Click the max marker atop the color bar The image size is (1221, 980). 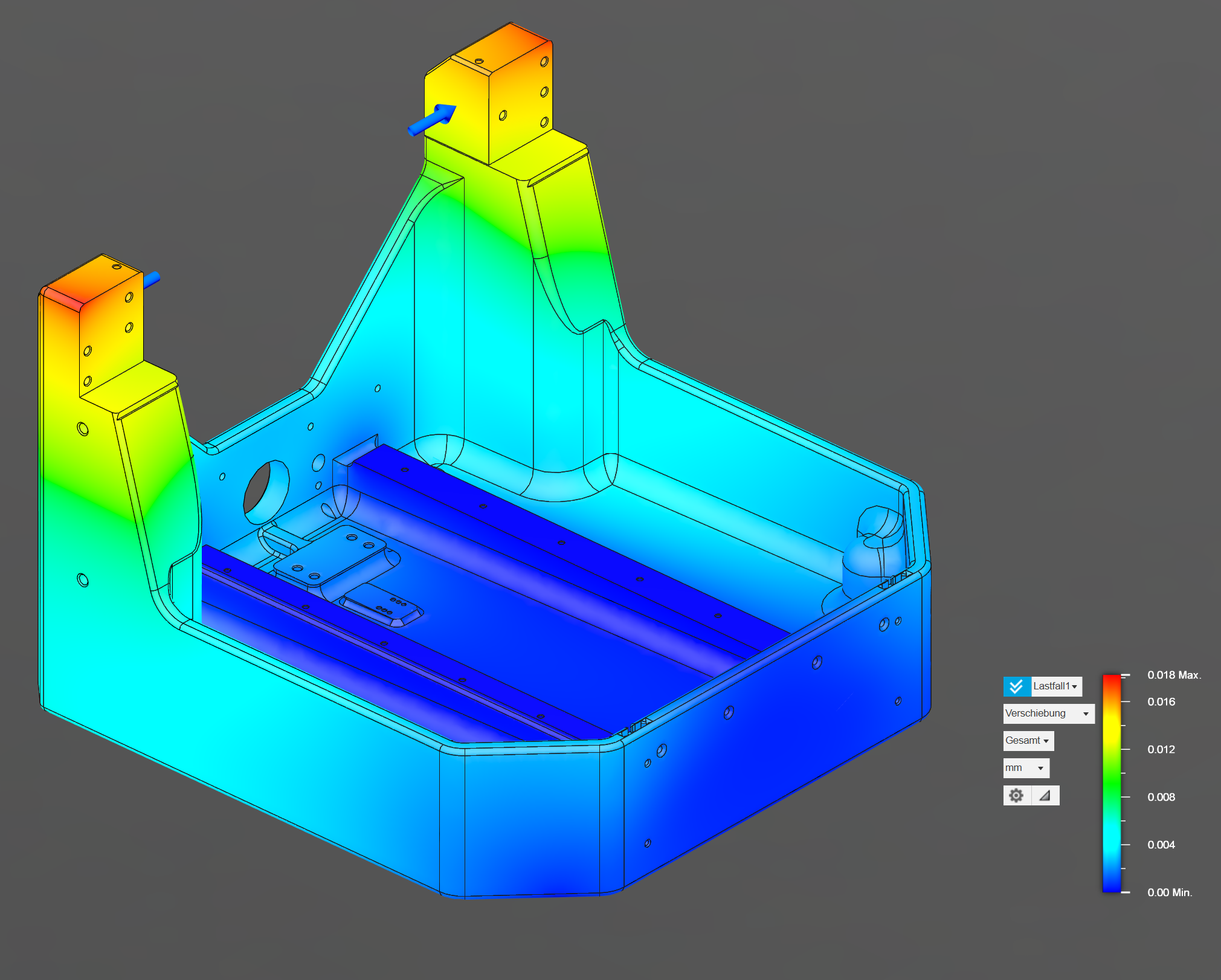(1126, 675)
